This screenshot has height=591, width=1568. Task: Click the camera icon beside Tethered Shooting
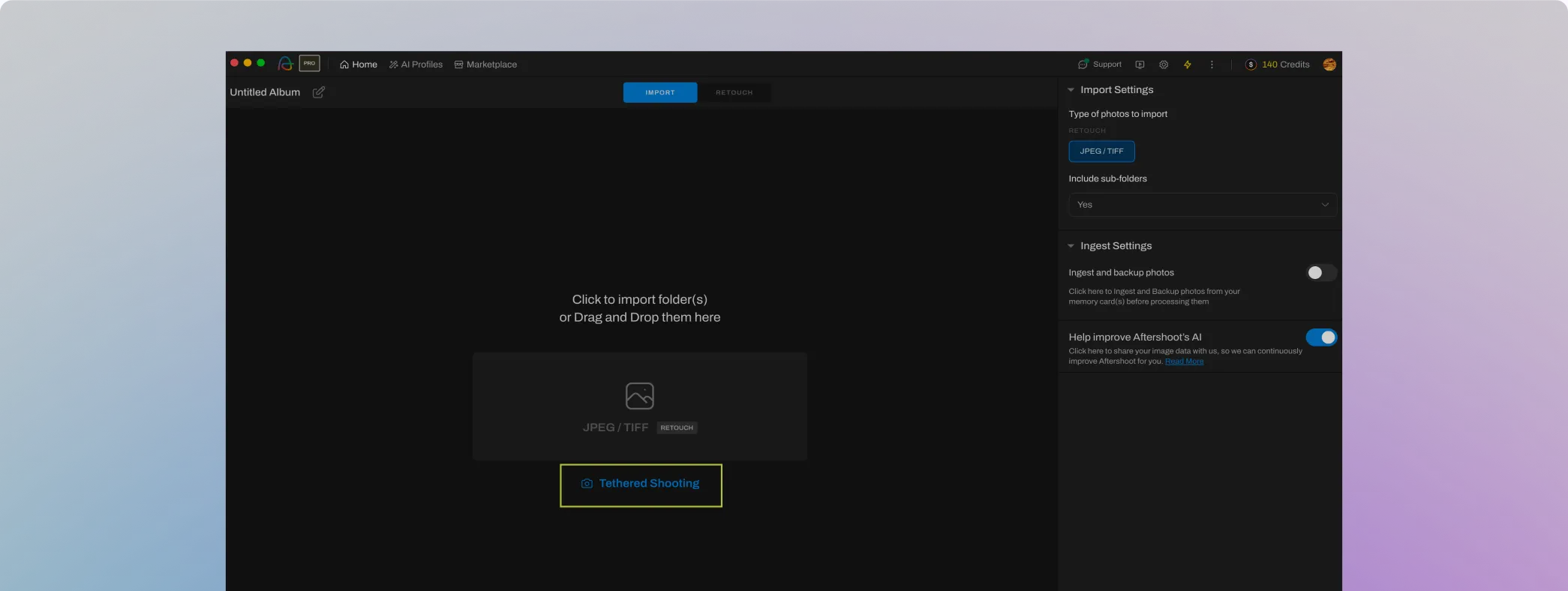[587, 484]
